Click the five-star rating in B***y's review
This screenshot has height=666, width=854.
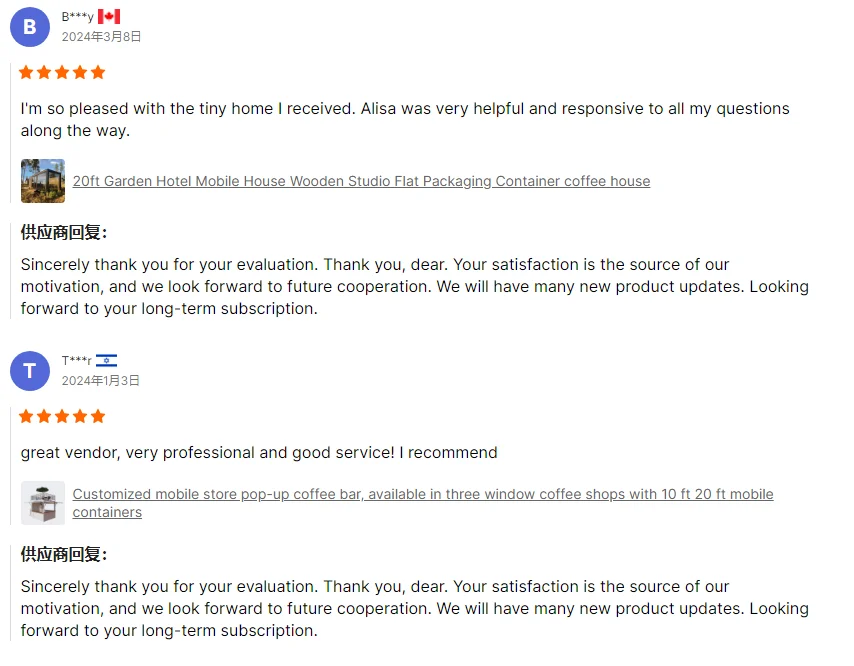click(62, 72)
